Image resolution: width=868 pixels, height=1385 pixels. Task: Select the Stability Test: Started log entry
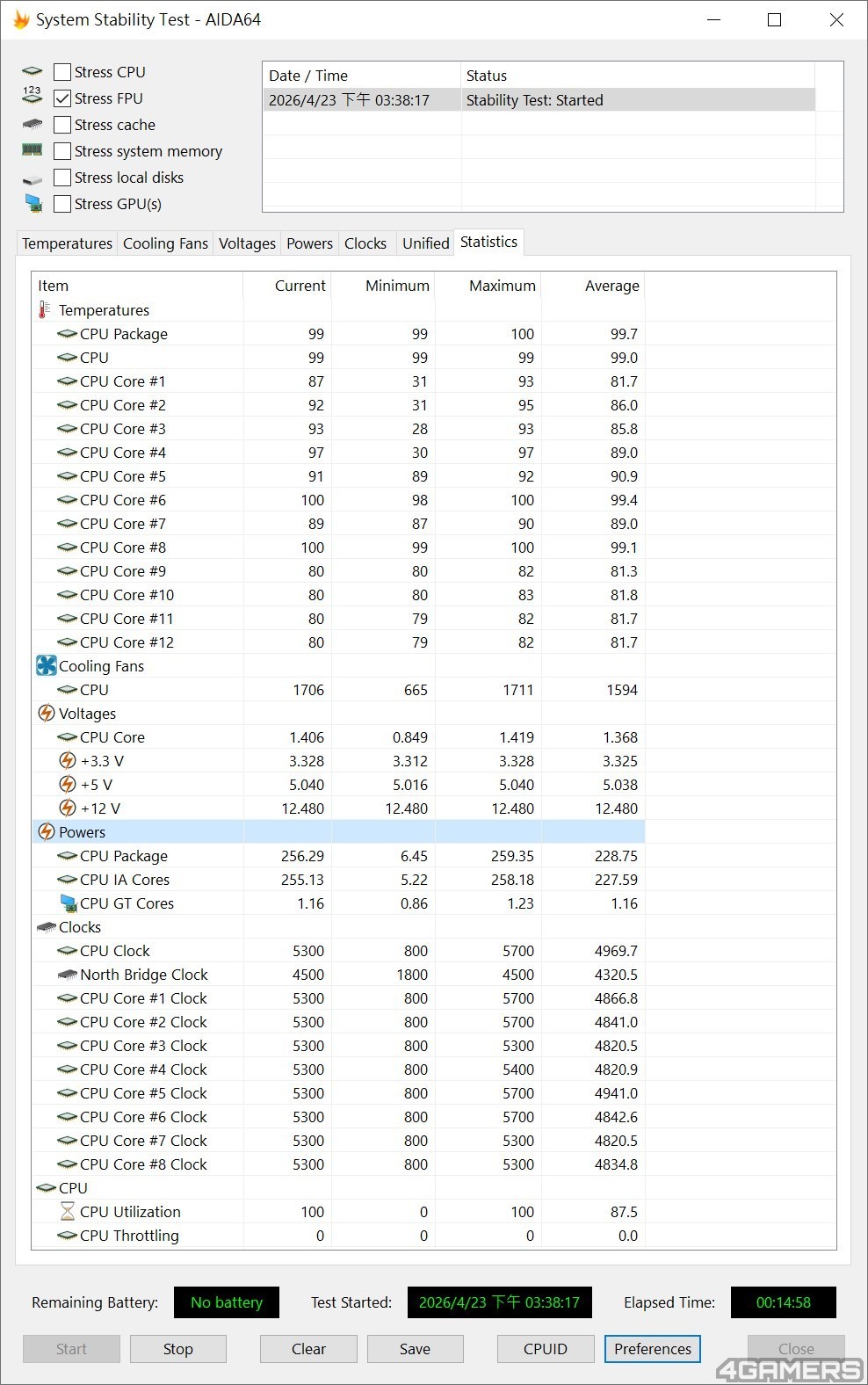(x=539, y=100)
